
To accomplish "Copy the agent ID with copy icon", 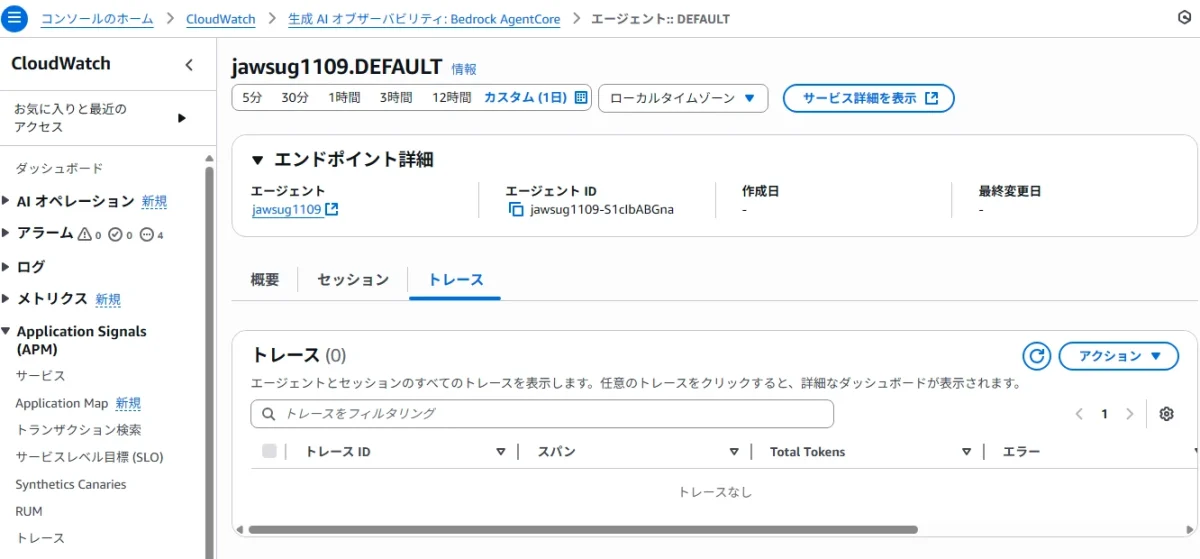I will (516, 209).
